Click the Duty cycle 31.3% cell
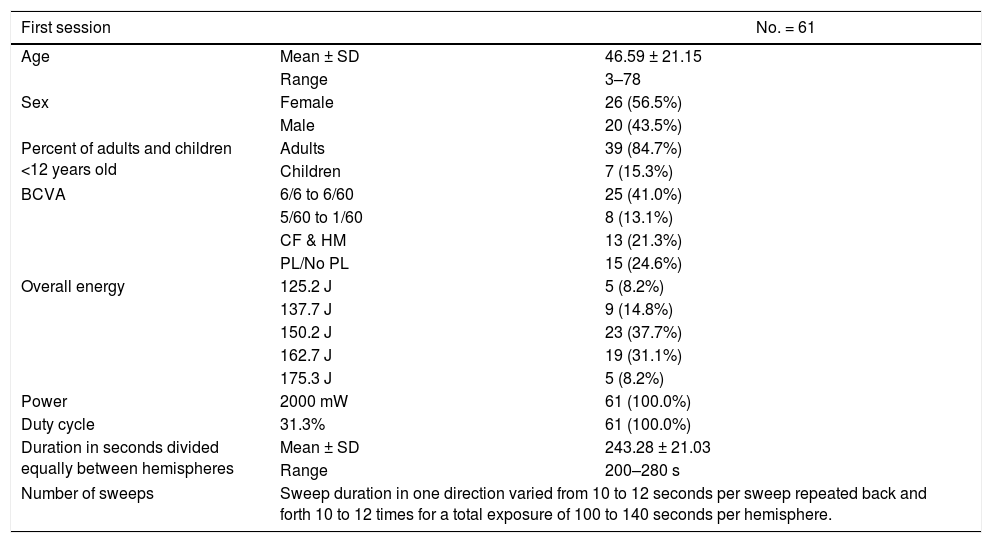This screenshot has width=992, height=543. 301,425
